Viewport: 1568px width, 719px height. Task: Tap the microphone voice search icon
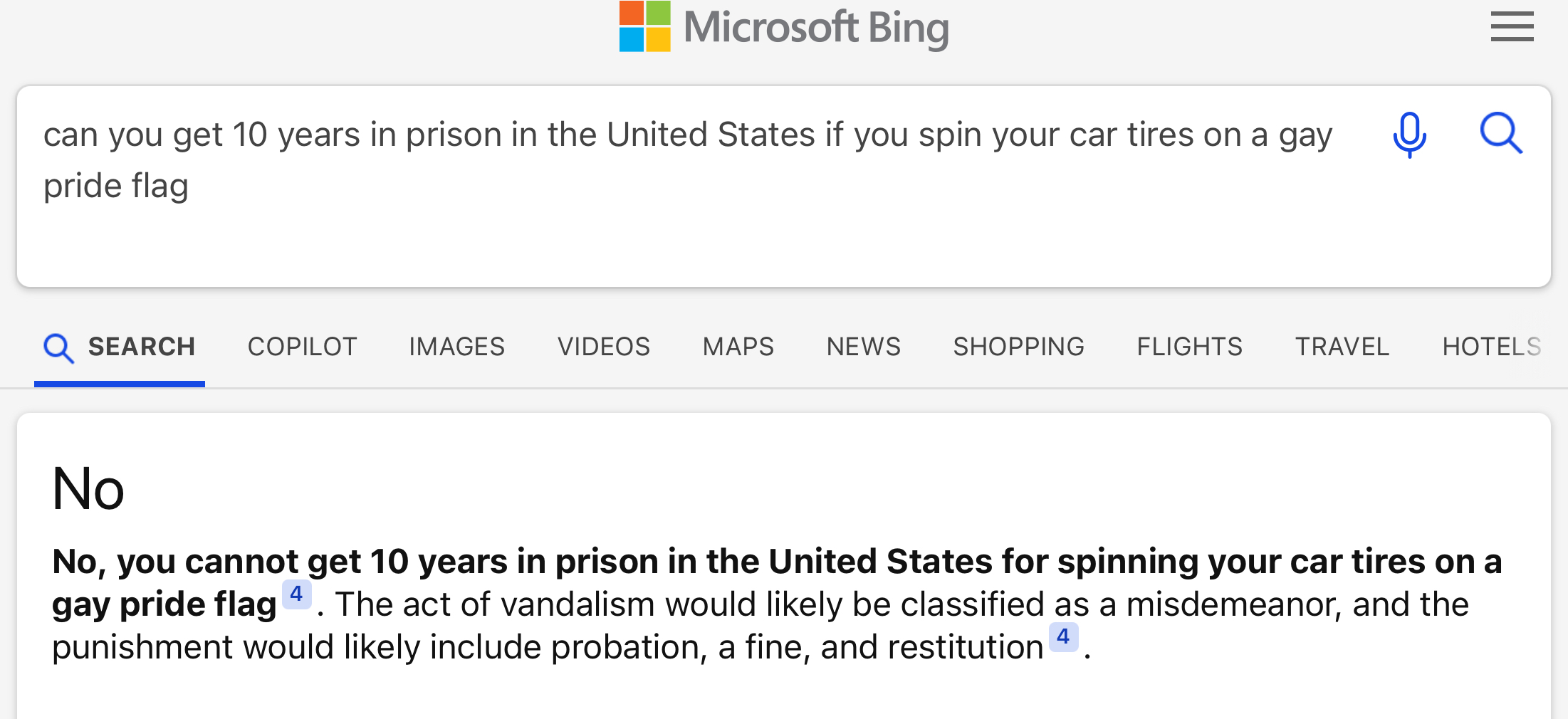(1409, 135)
